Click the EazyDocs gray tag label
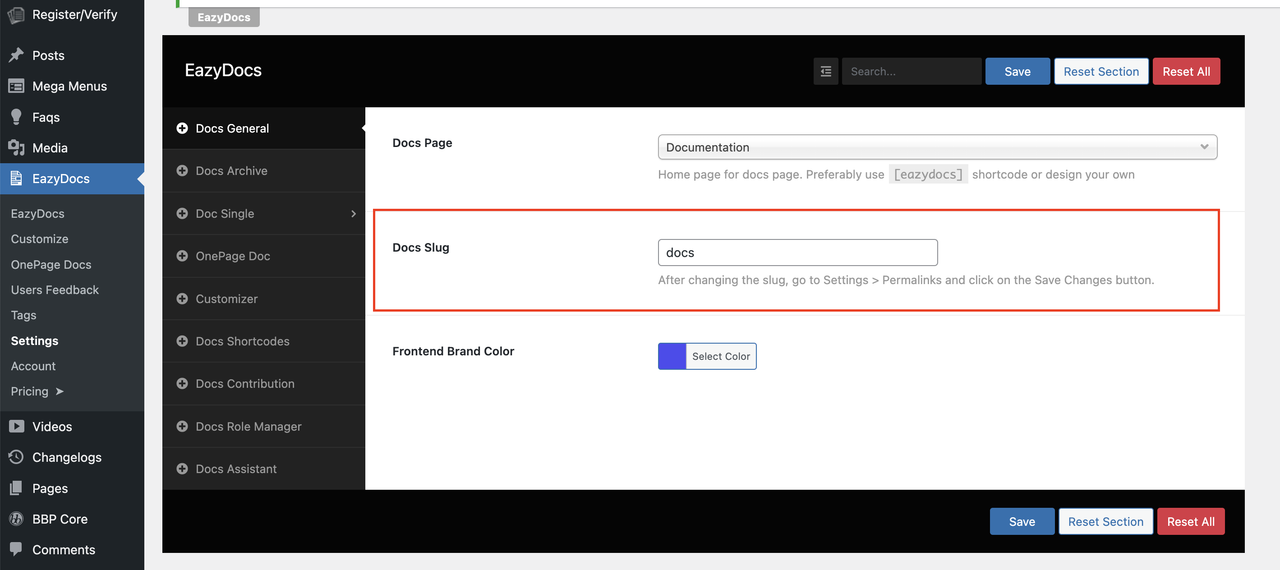Image resolution: width=1280 pixels, height=570 pixels. click(x=224, y=17)
